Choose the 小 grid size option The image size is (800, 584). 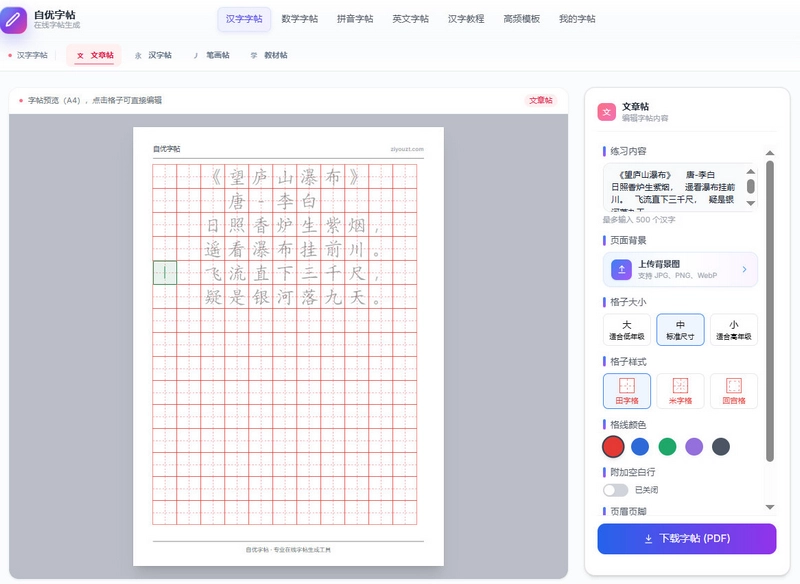click(x=734, y=329)
